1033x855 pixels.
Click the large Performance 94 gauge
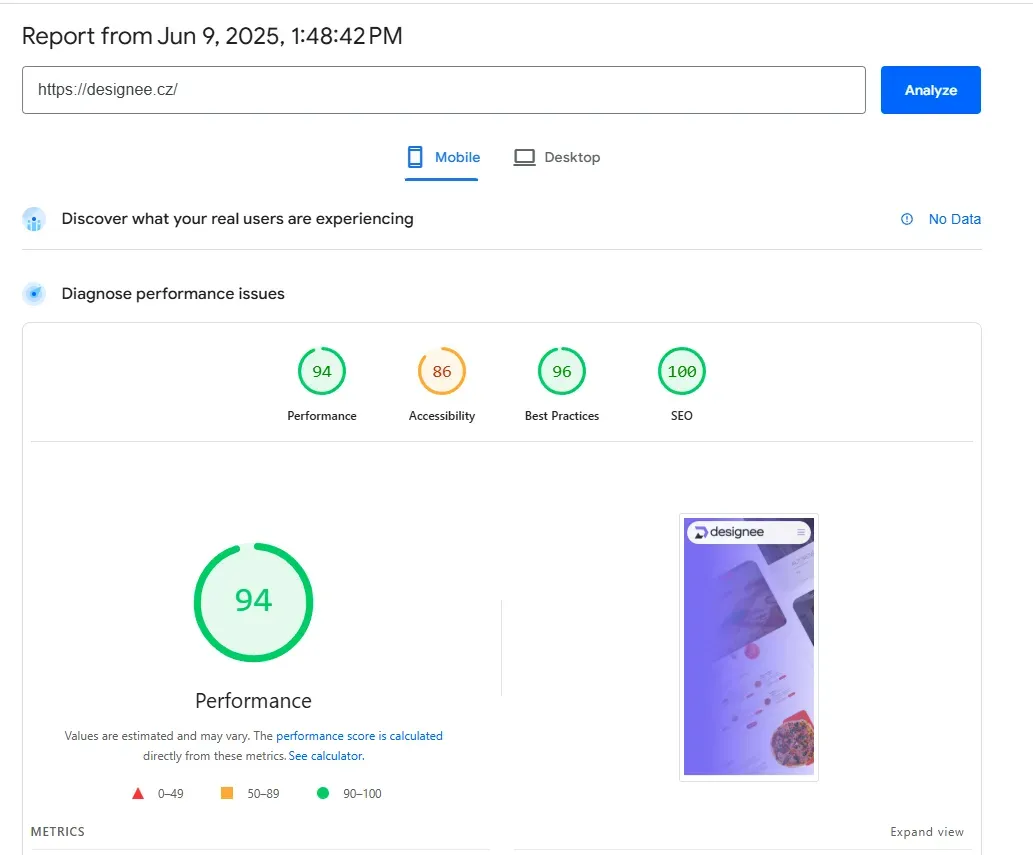(254, 602)
